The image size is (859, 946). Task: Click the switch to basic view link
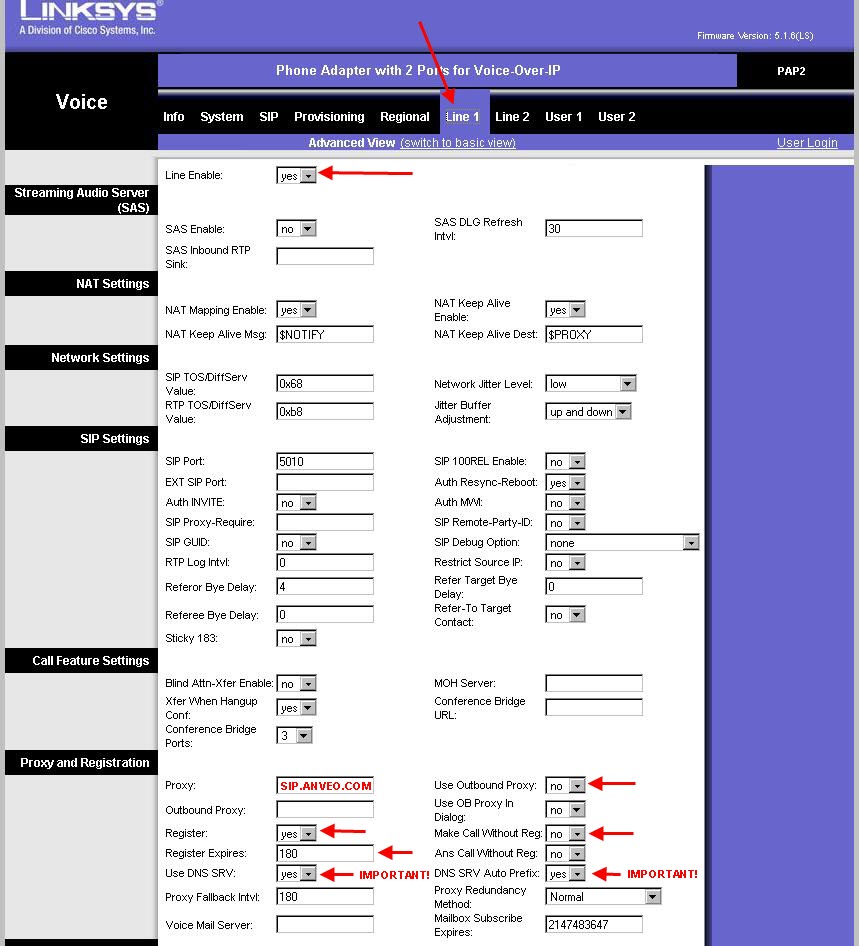[458, 143]
